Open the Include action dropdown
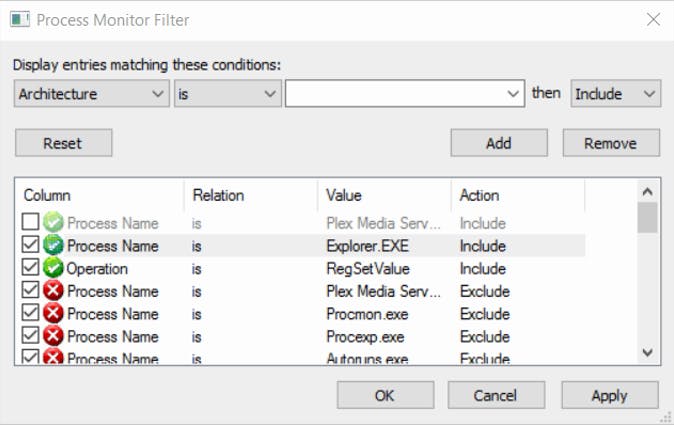This screenshot has width=674, height=425. tap(615, 94)
